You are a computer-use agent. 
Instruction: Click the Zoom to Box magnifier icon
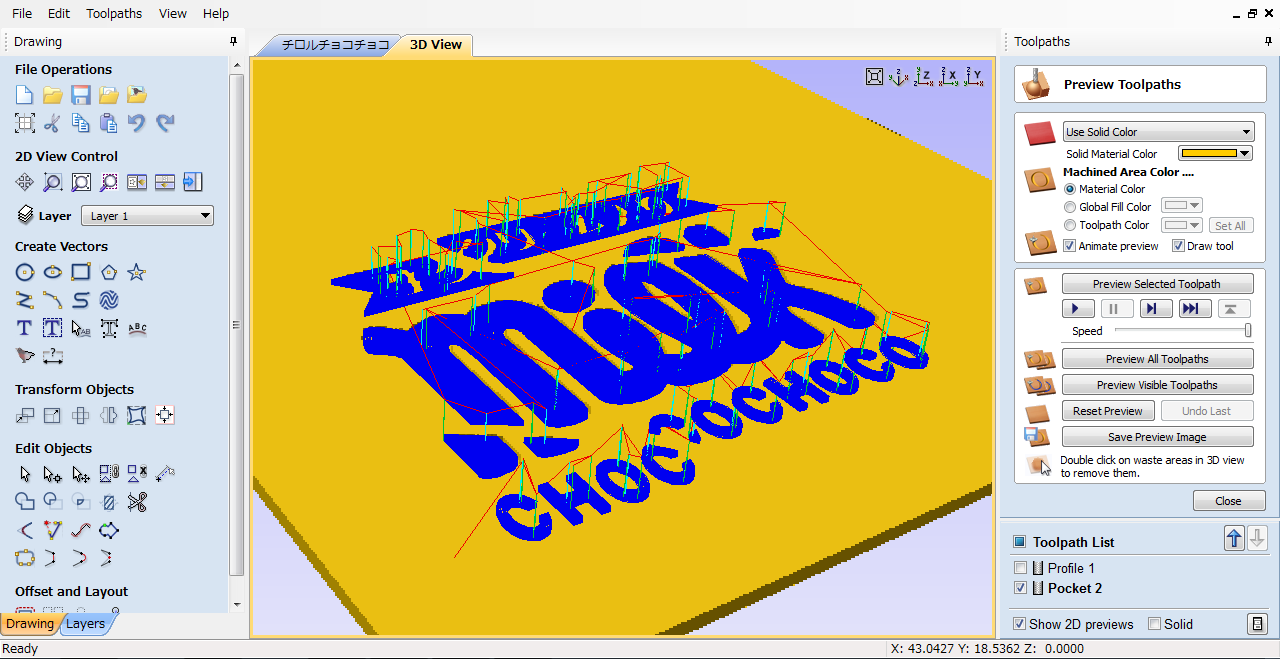click(x=53, y=182)
